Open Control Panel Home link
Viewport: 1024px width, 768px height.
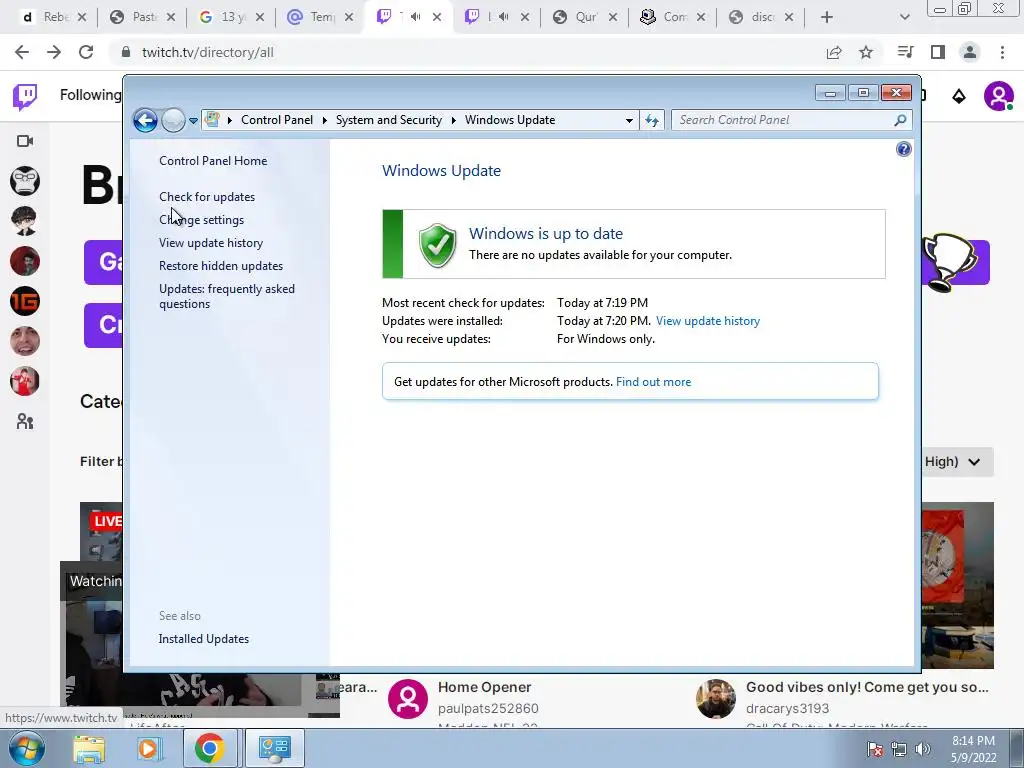(x=213, y=161)
